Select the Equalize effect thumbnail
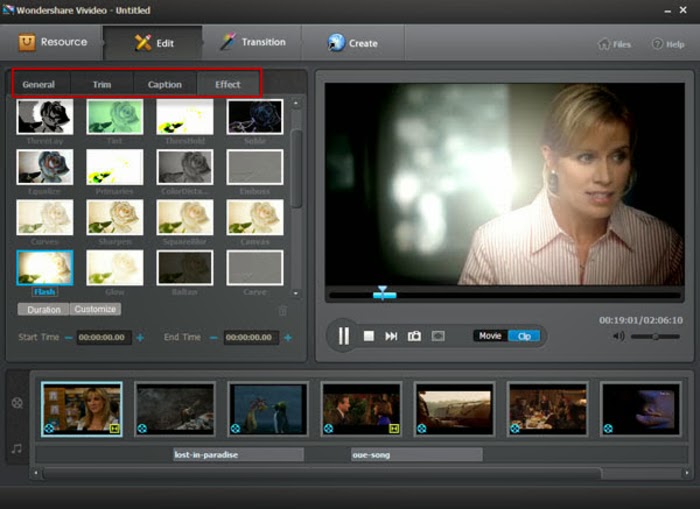Image resolution: width=700 pixels, height=509 pixels. click(45, 167)
